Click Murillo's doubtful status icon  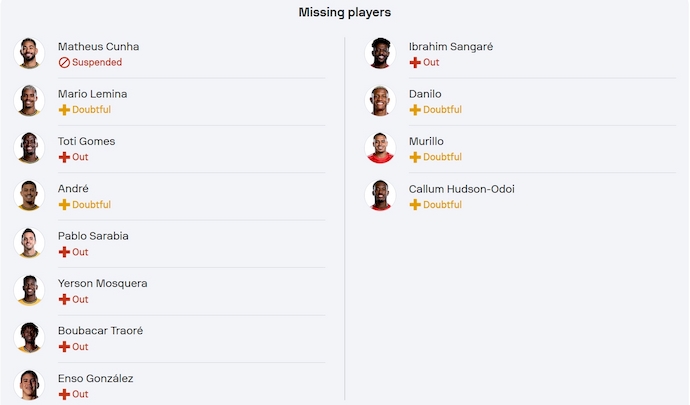pos(415,157)
